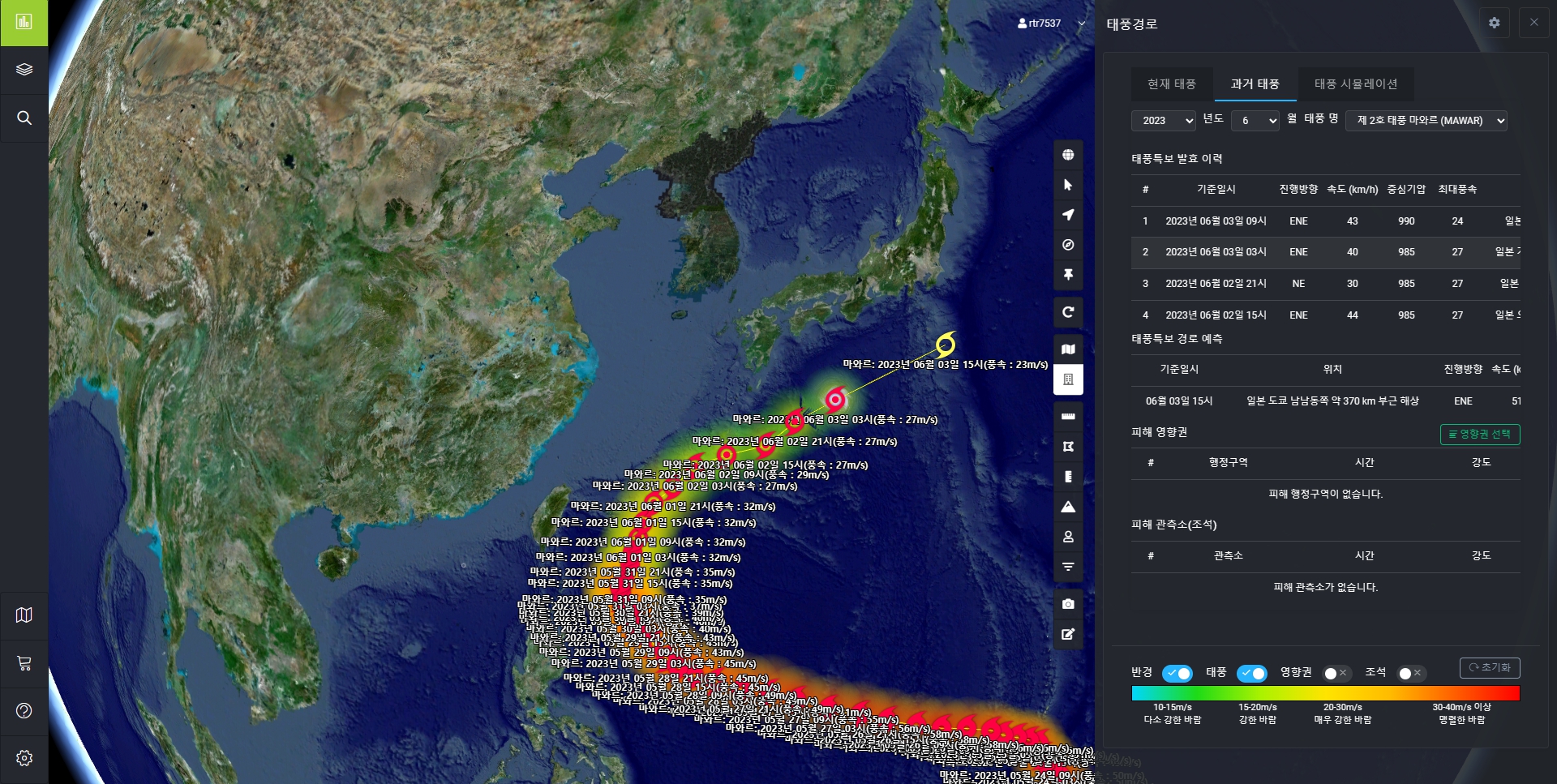This screenshot has width=1557, height=784.
Task: Expand the typhoon name MAWAR dropdown
Action: 1426,121
